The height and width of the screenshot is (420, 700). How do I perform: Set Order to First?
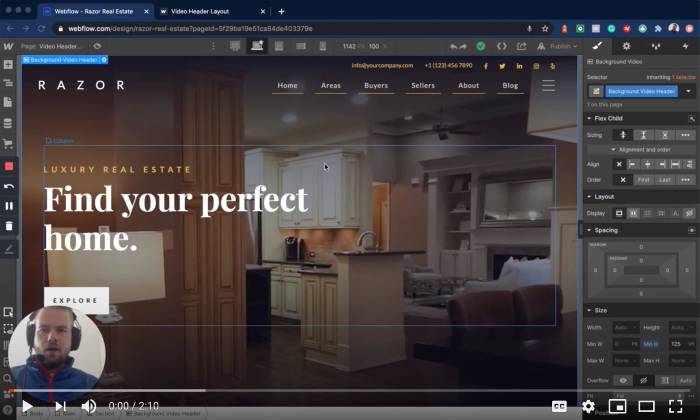coord(643,180)
